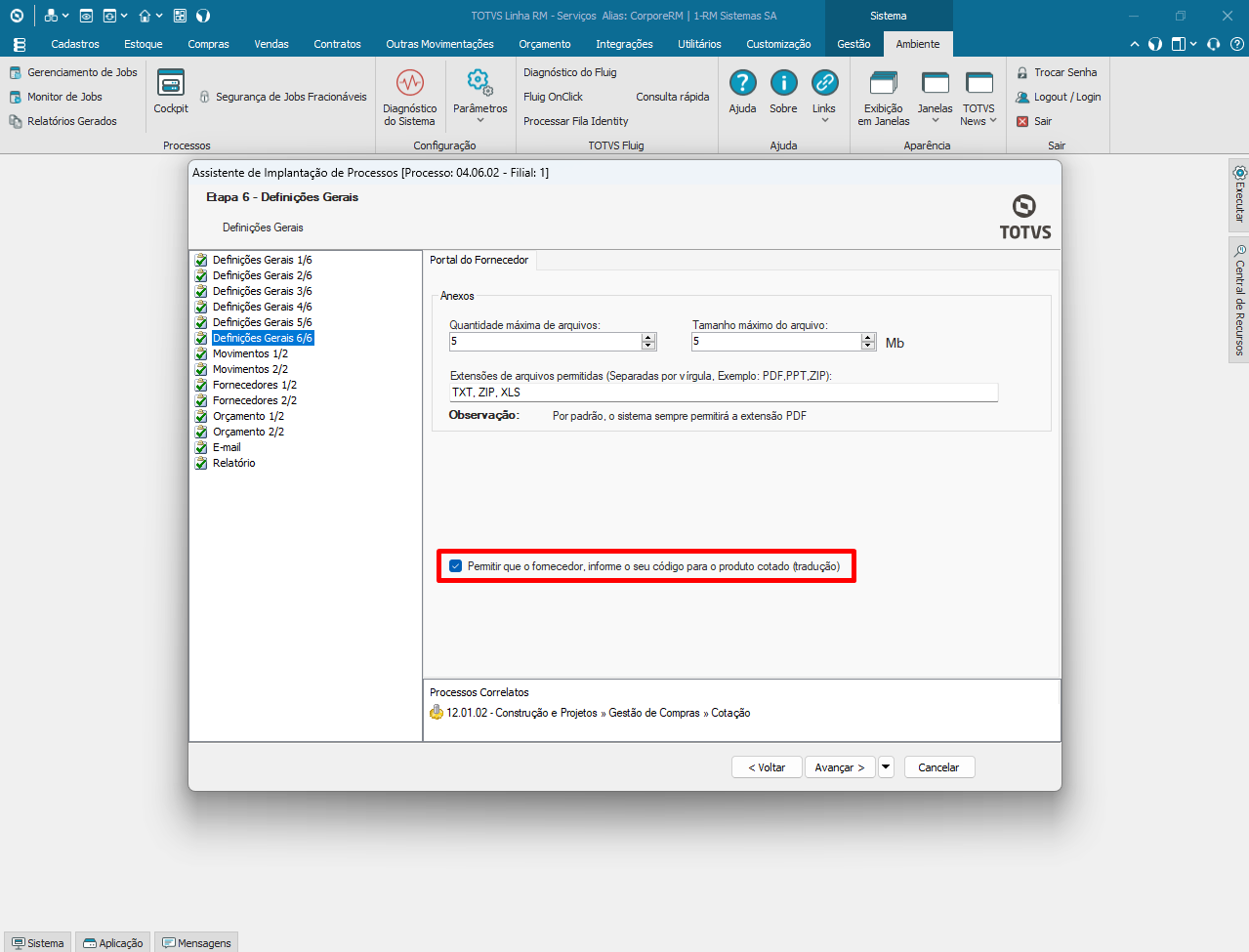Click the checkmark beside Orçamento 1/2

pyautogui.click(x=201, y=416)
